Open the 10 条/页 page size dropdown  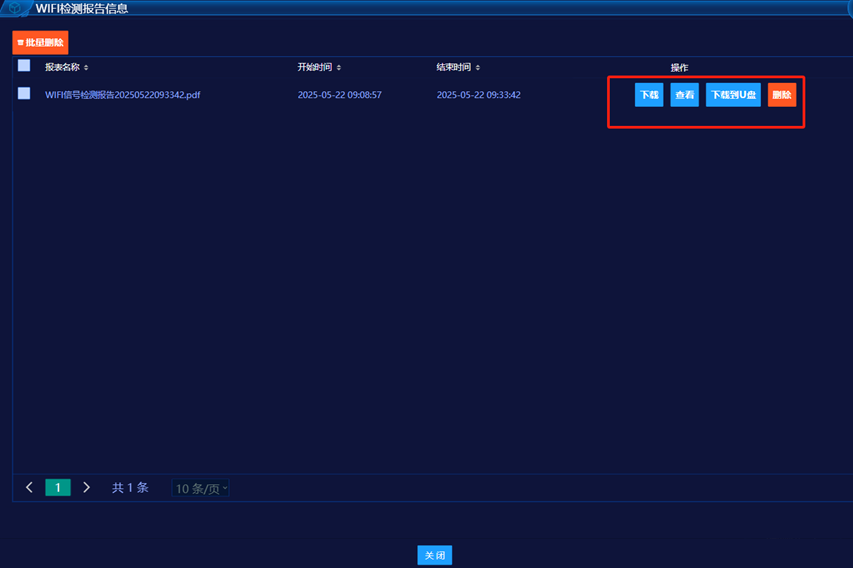click(x=200, y=488)
